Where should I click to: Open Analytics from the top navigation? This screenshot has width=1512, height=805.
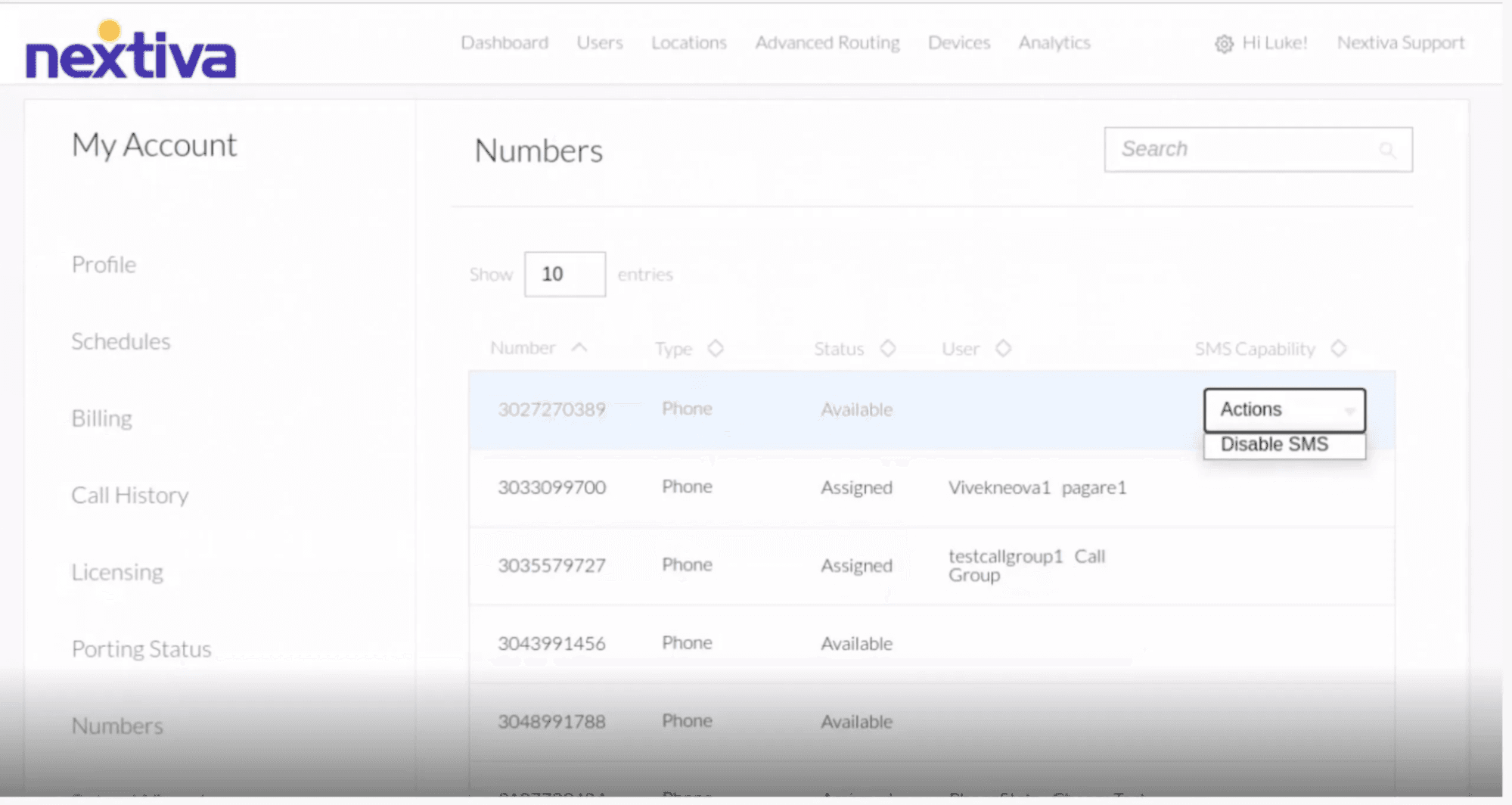click(x=1054, y=43)
